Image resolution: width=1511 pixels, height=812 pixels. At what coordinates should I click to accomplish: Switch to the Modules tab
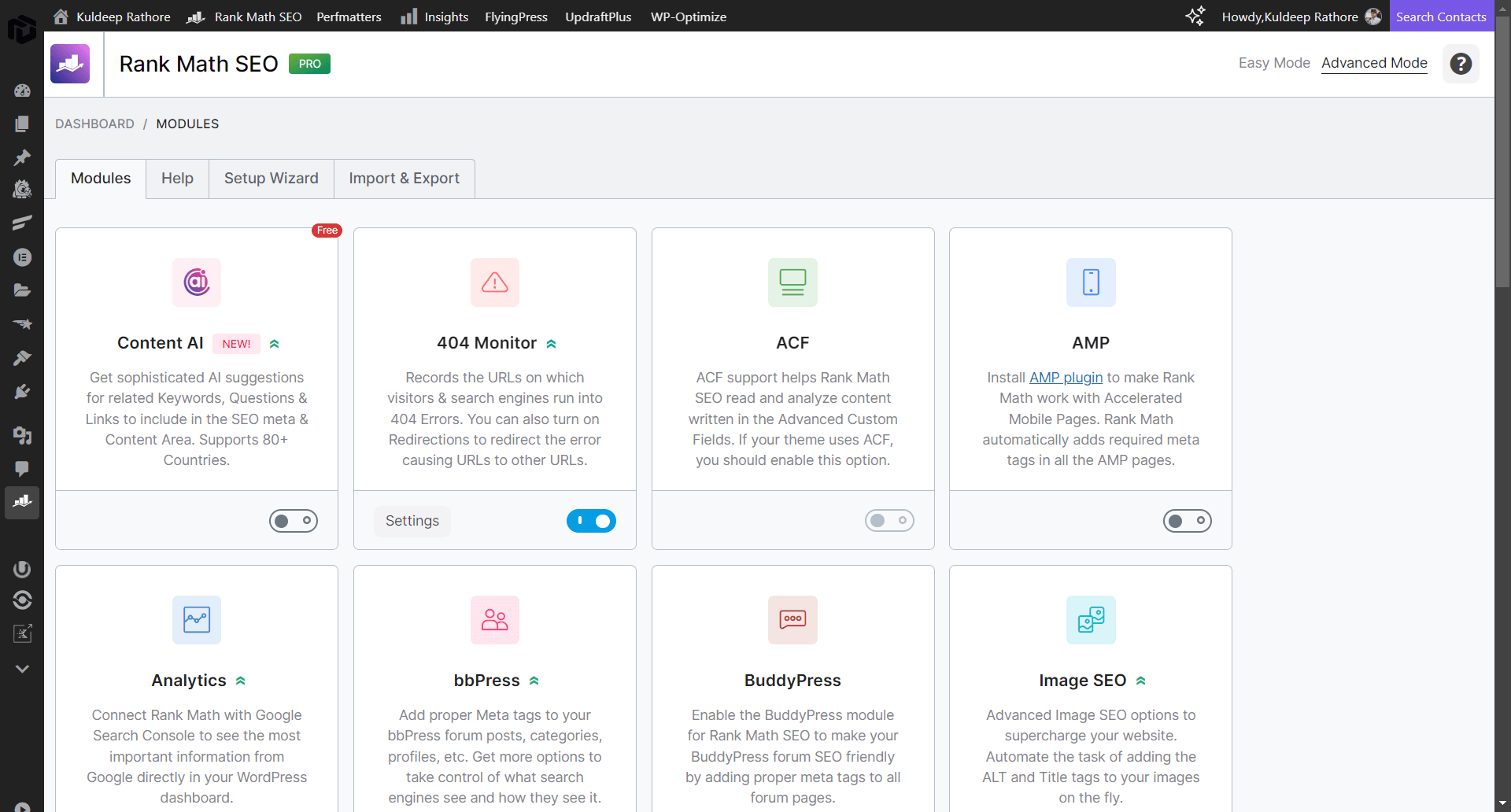[x=101, y=179]
